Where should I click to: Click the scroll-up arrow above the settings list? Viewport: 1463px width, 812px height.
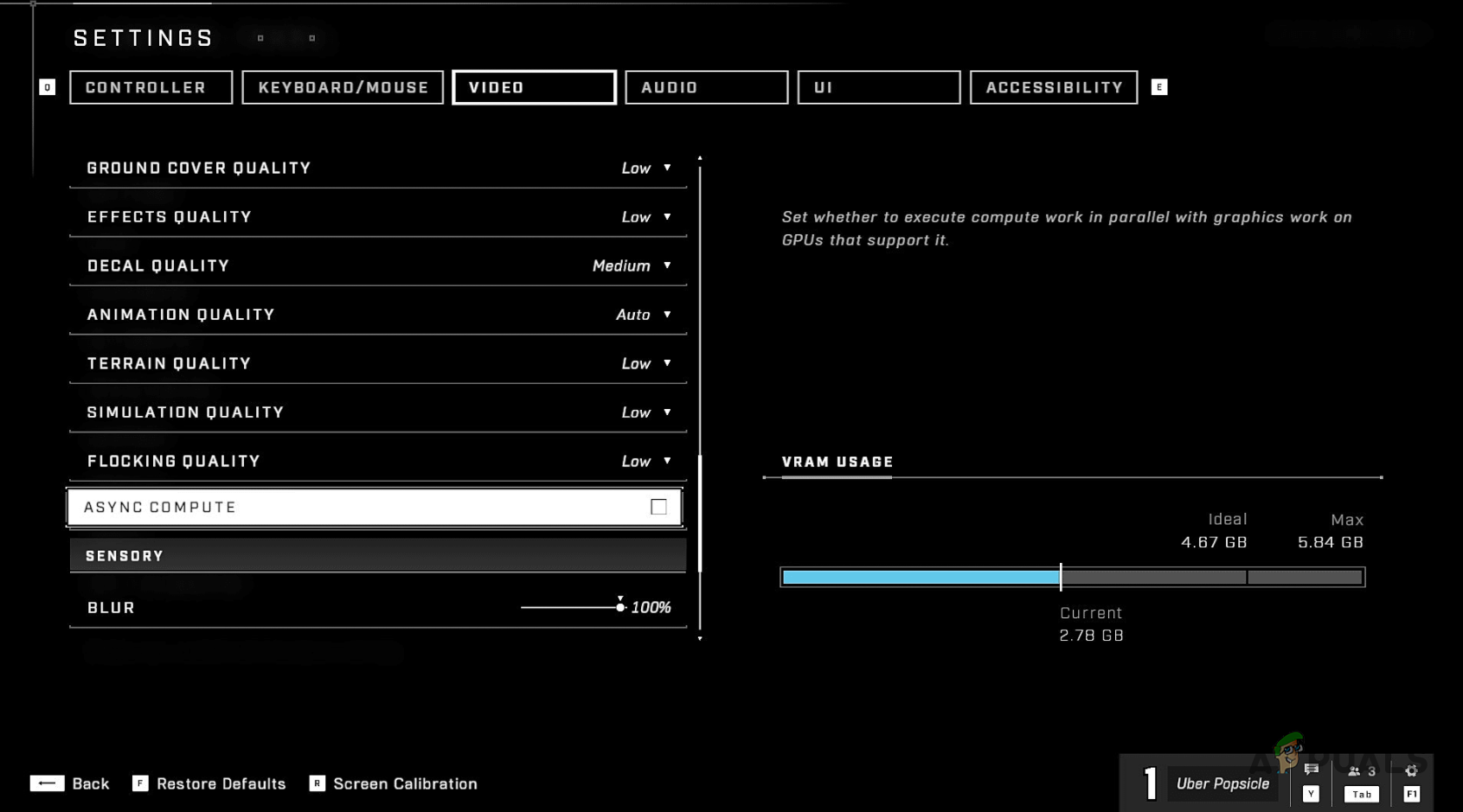tap(700, 158)
